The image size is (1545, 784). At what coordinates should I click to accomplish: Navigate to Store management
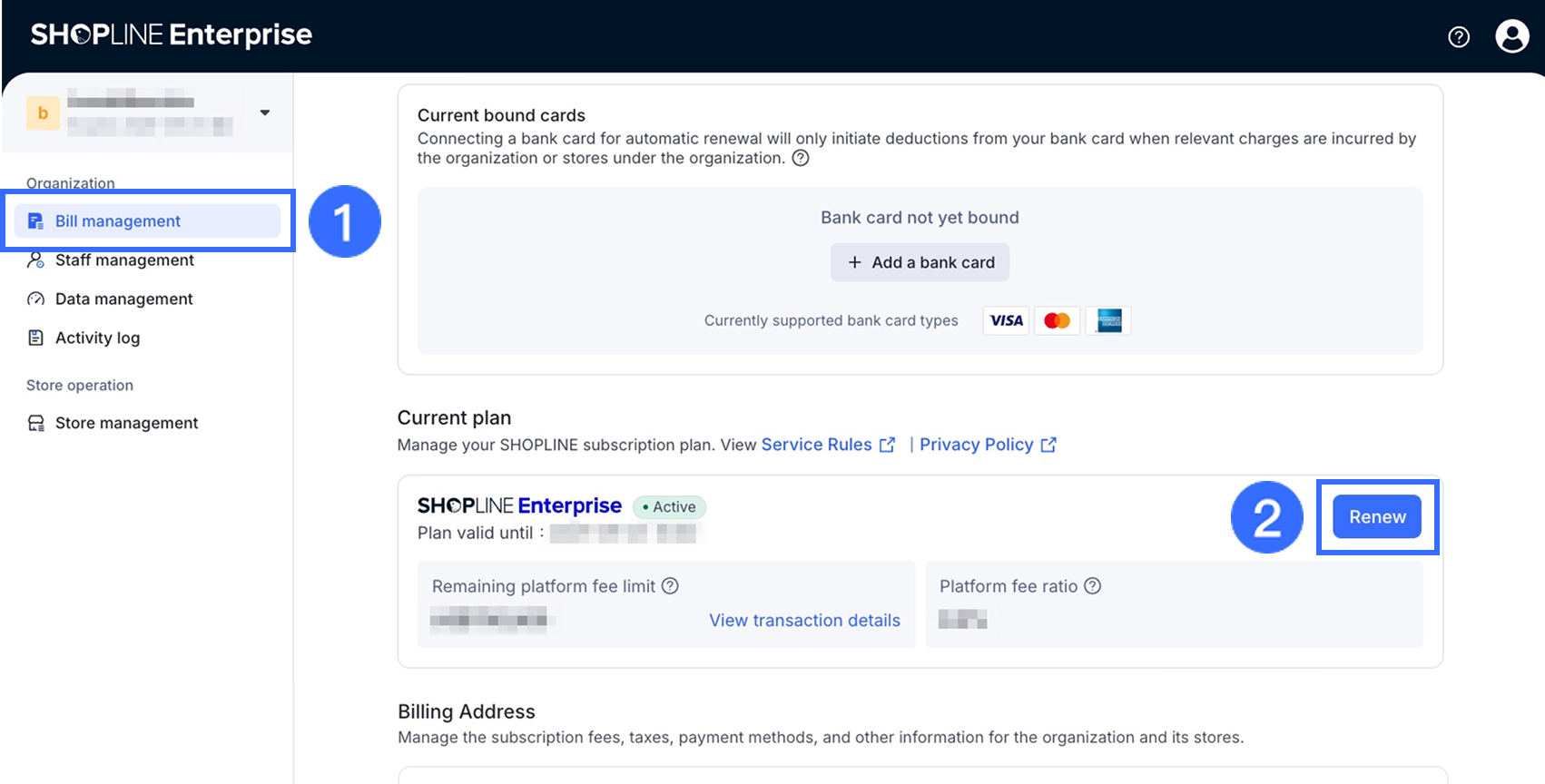[126, 423]
